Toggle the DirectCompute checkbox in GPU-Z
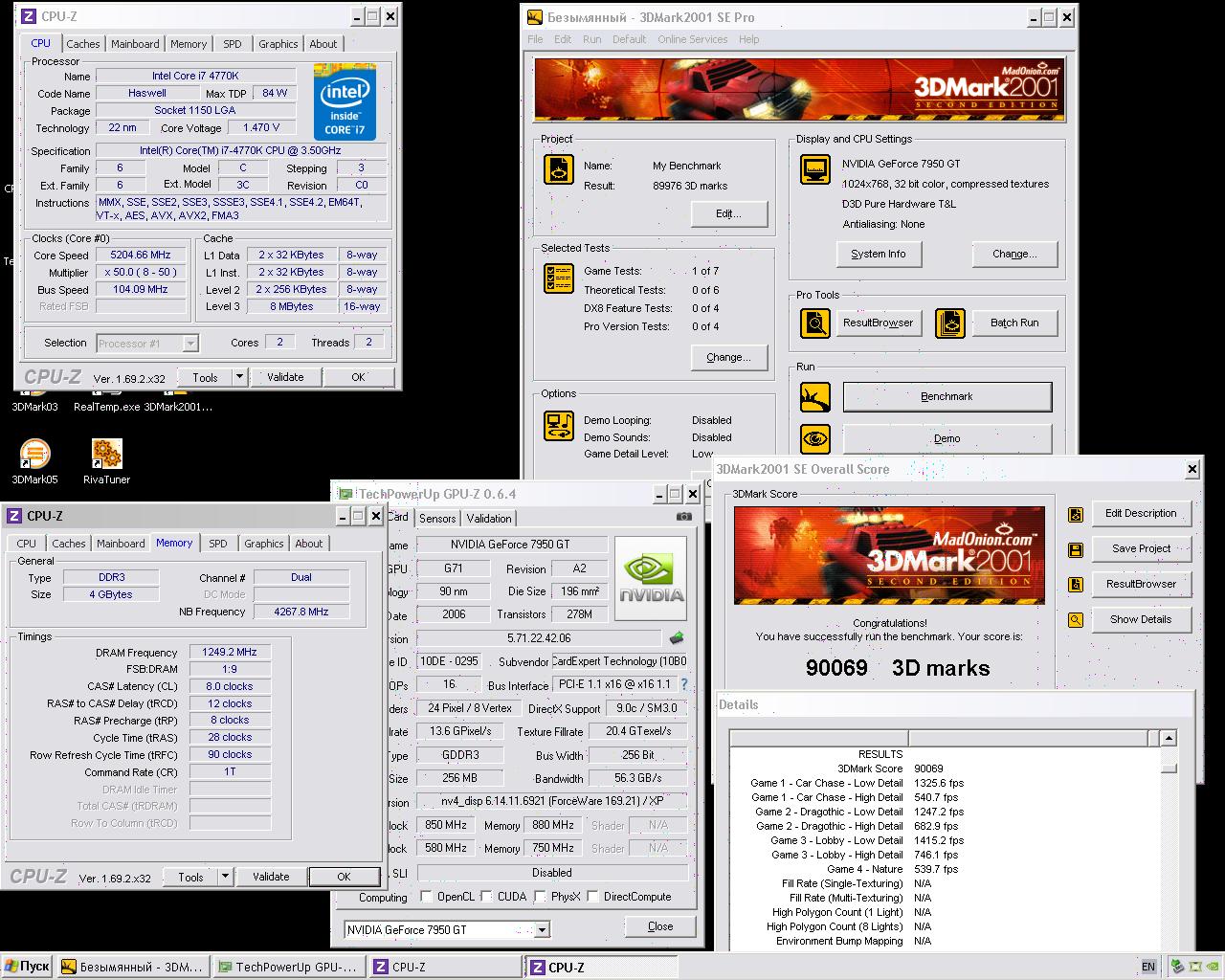Screen dimensions: 1225x980 (593, 897)
